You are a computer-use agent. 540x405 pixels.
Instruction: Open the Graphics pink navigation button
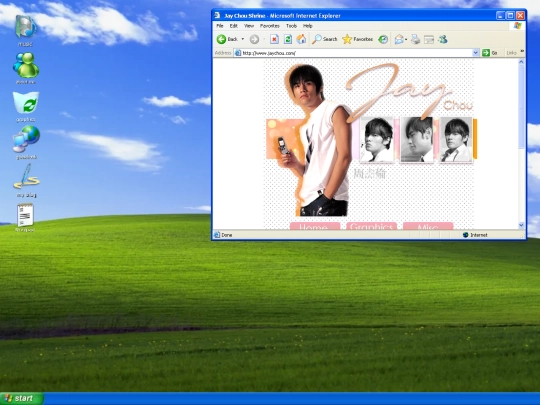(x=371, y=226)
